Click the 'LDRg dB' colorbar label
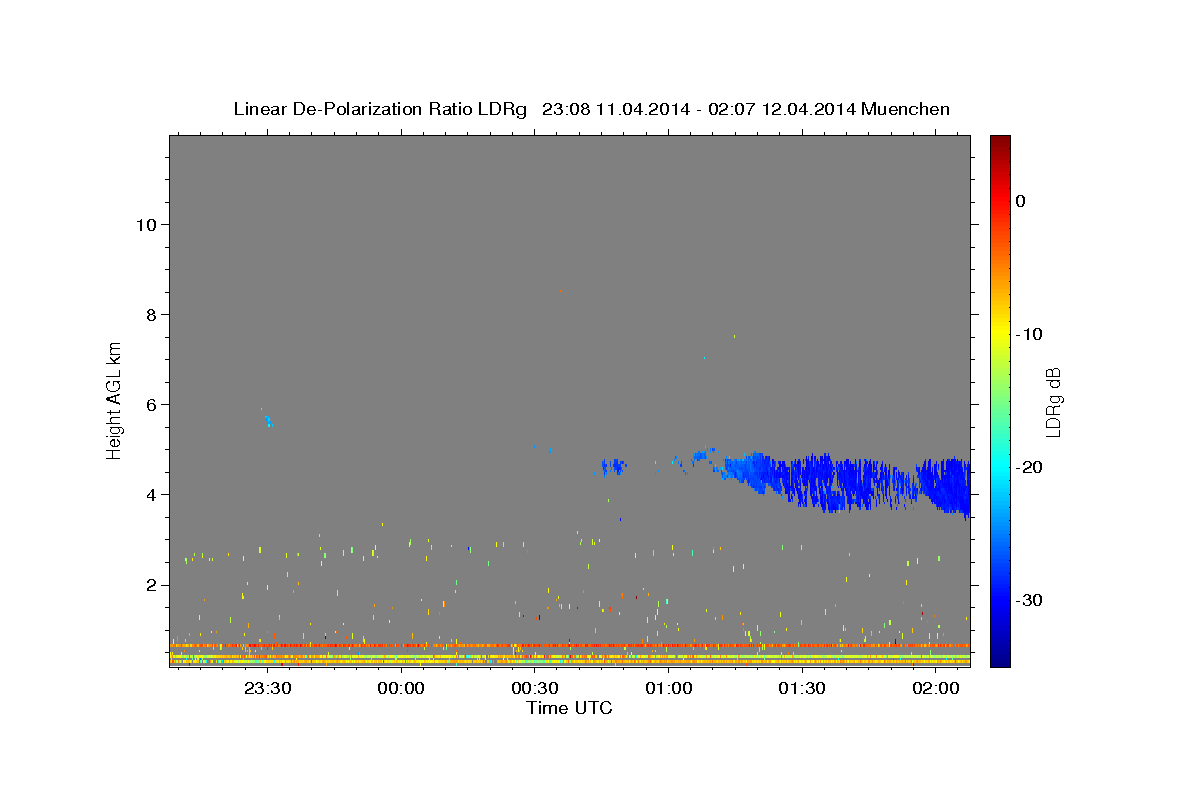The image size is (1200, 800). (x=1053, y=401)
